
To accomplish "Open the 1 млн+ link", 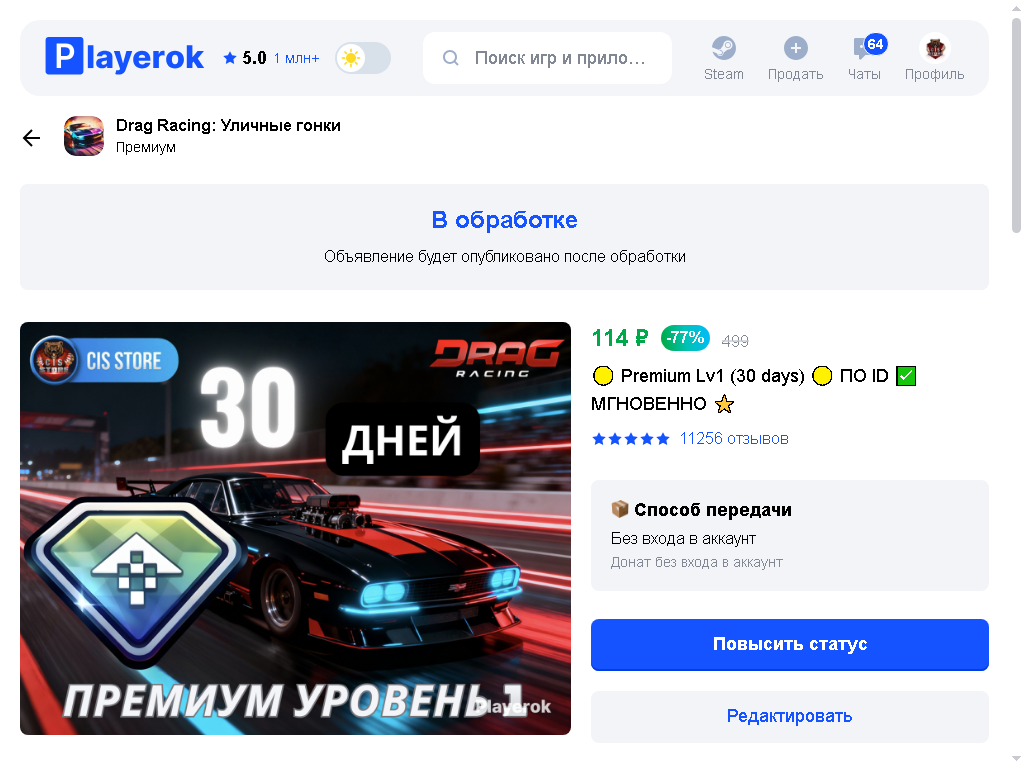I will click(296, 59).
